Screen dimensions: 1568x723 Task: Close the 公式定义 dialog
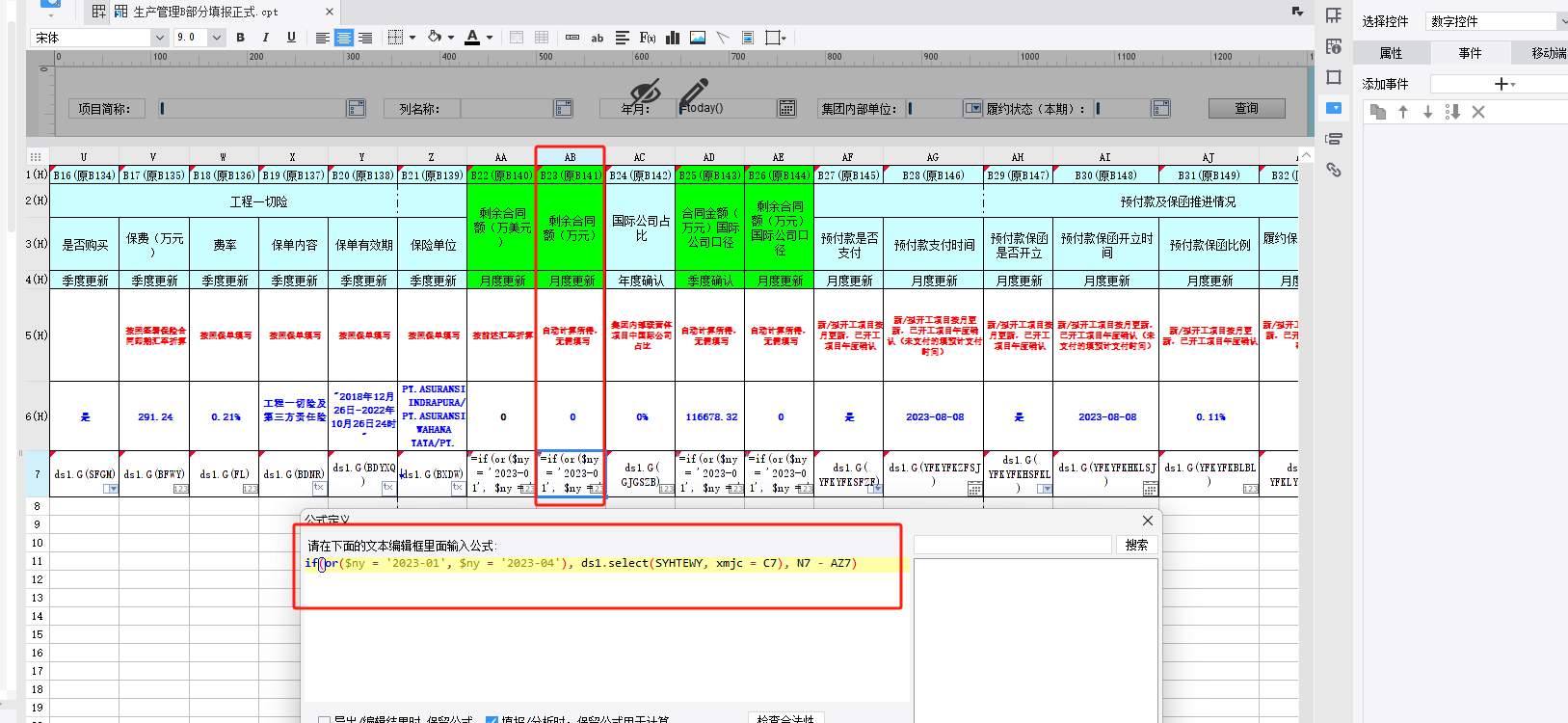point(1147,521)
